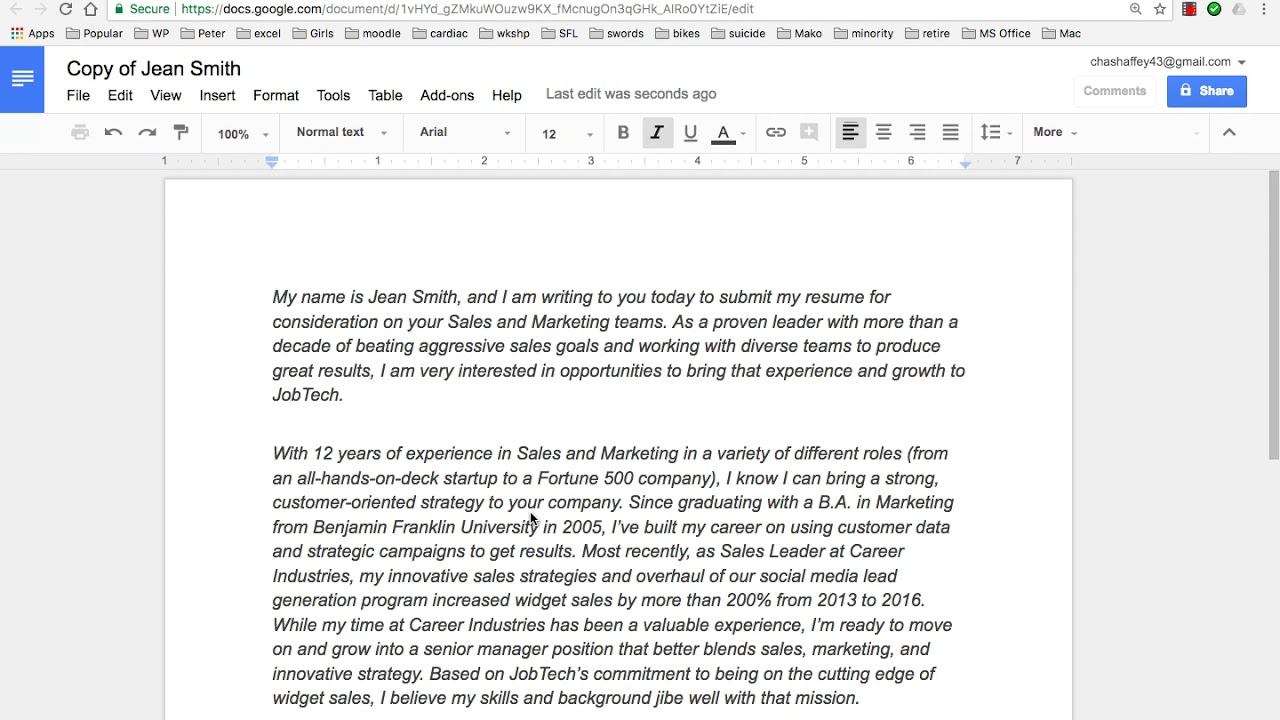Select the Paint format tool
Viewport: 1280px width, 720px height.
[181, 132]
